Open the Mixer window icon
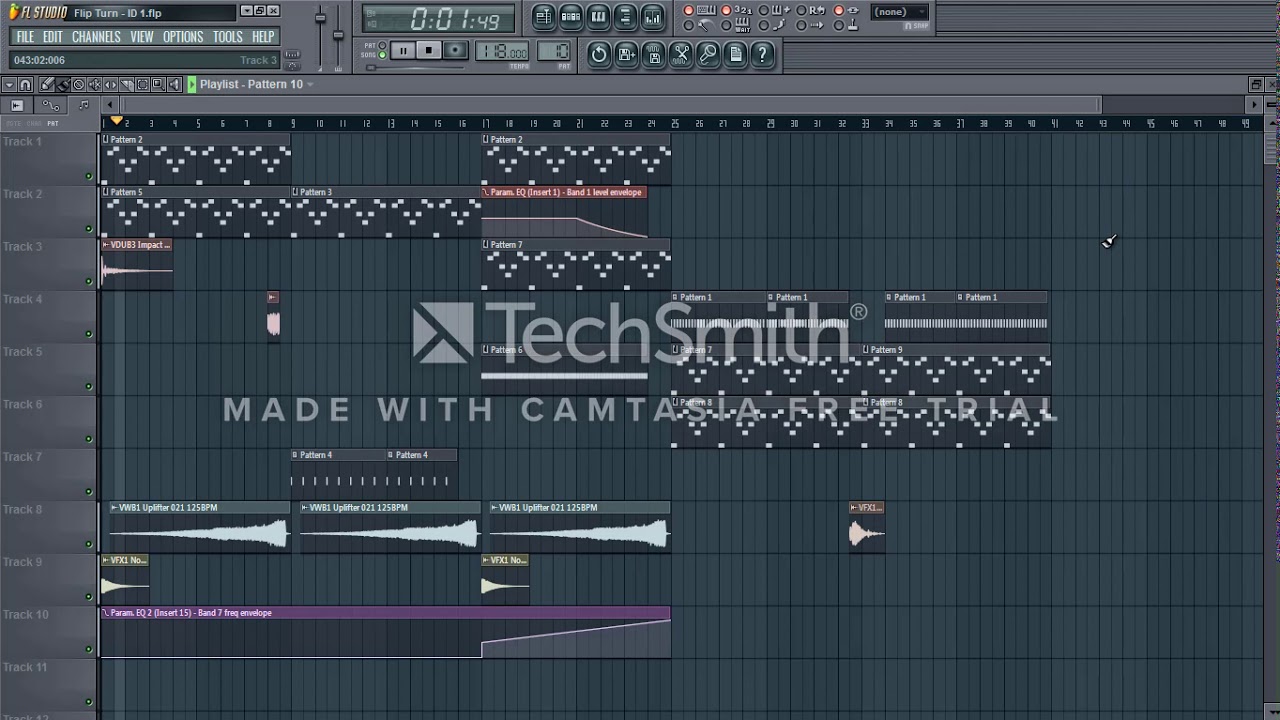The height and width of the screenshot is (720, 1280). point(652,17)
